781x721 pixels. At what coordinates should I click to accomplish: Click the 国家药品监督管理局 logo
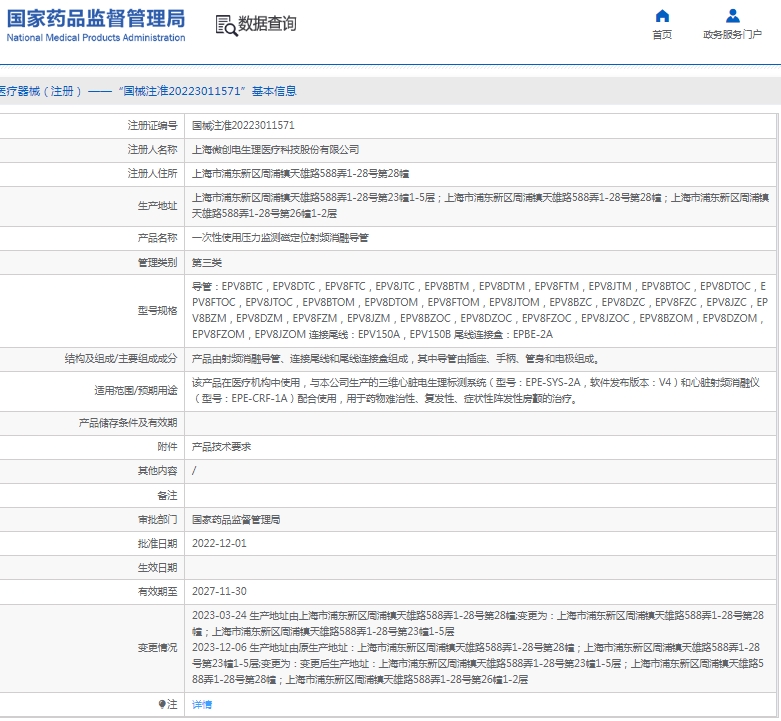click(x=96, y=25)
